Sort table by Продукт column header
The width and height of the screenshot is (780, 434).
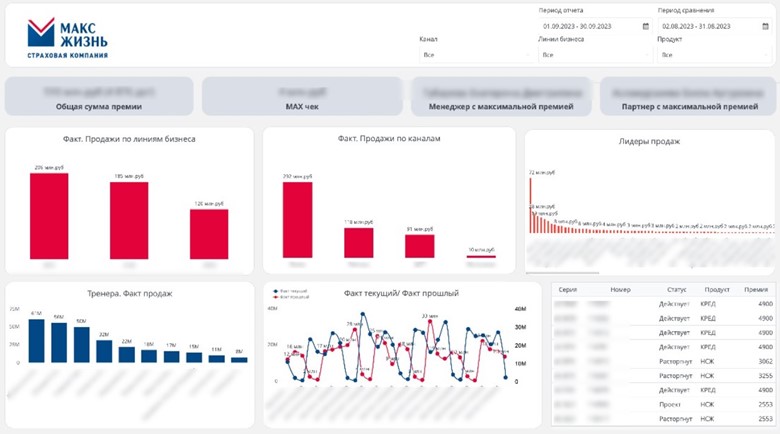717,289
